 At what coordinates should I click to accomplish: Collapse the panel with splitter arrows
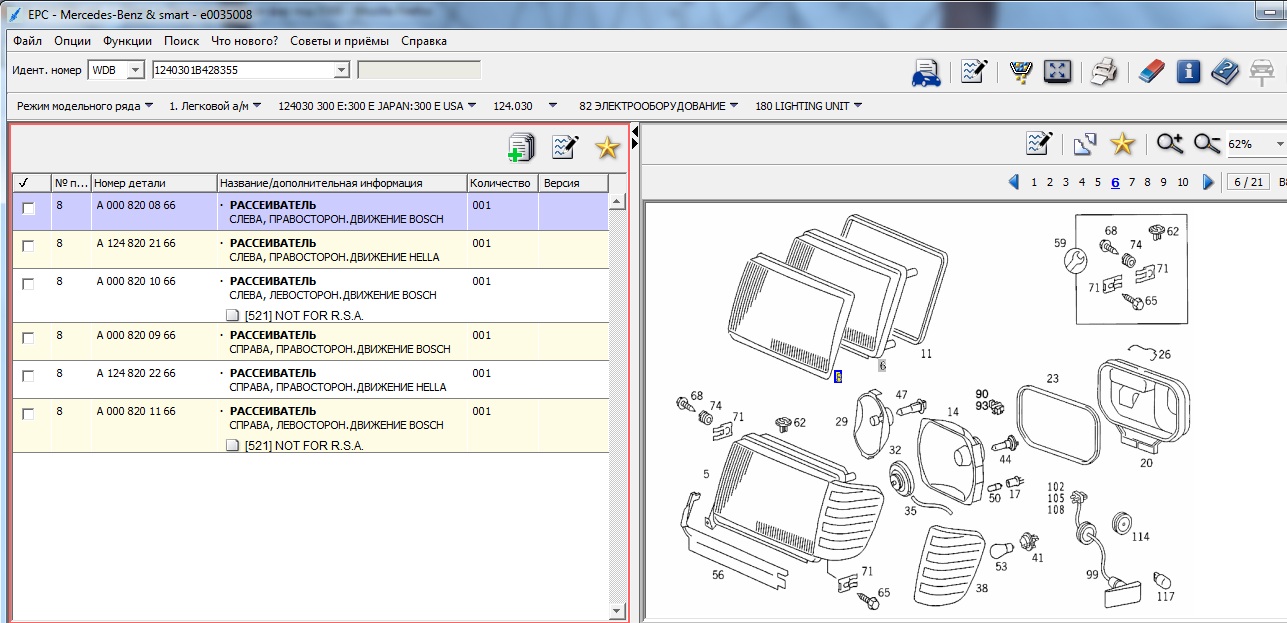635,138
